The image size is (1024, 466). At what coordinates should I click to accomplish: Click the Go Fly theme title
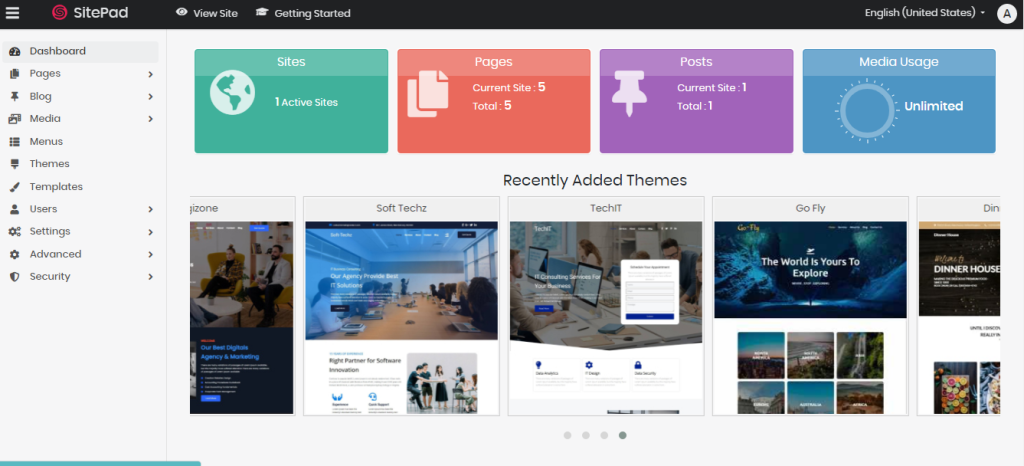pos(810,208)
